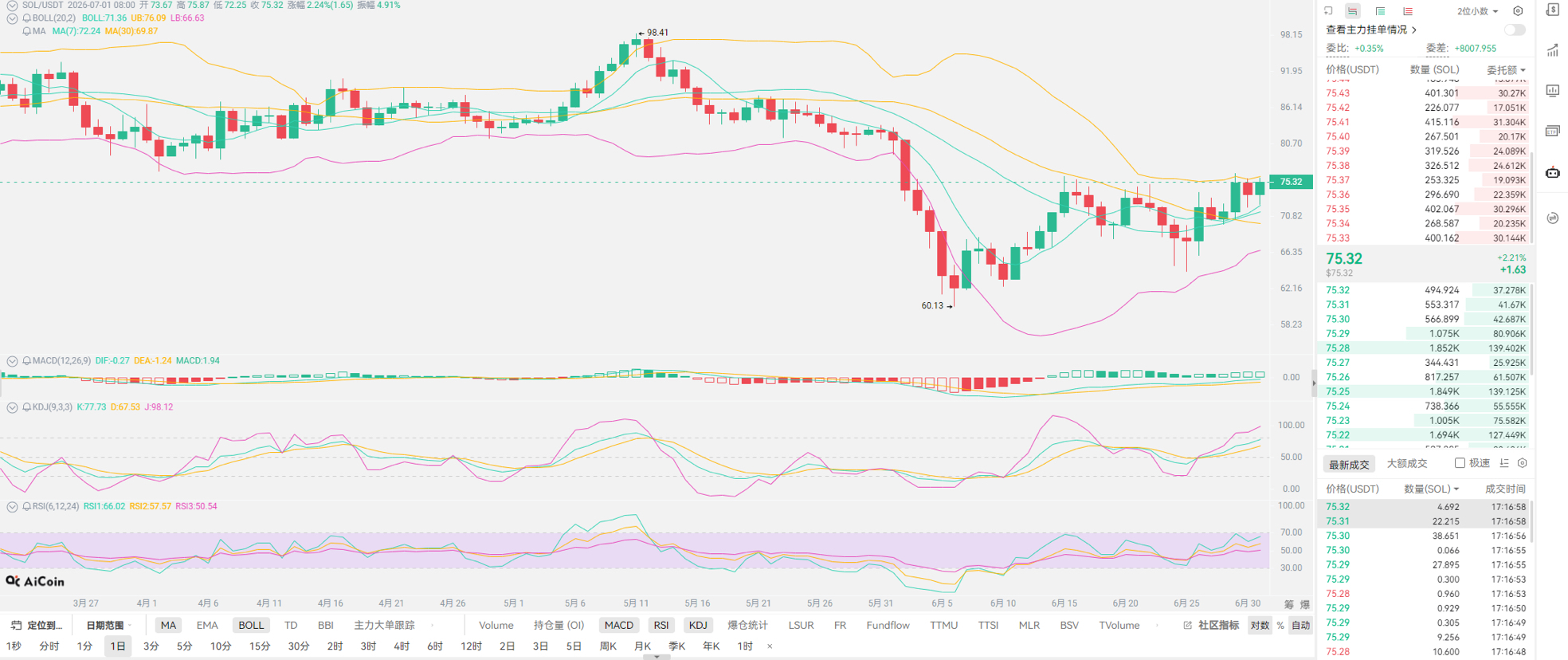This screenshot has width=1568, height=660.
Task: Click the bell icon next to MACD(12,26,9)
Action: click(27, 361)
